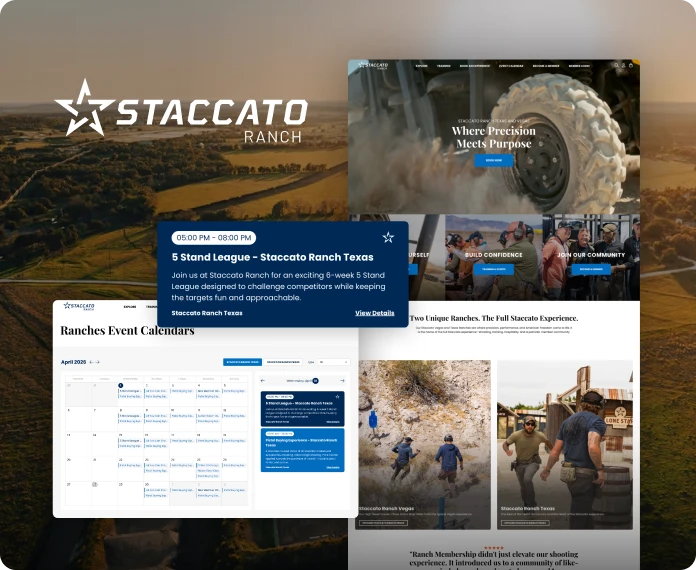This screenshot has height=570, width=696.
Task: Open the shopping bag icon in homepage header
Action: [631, 65]
